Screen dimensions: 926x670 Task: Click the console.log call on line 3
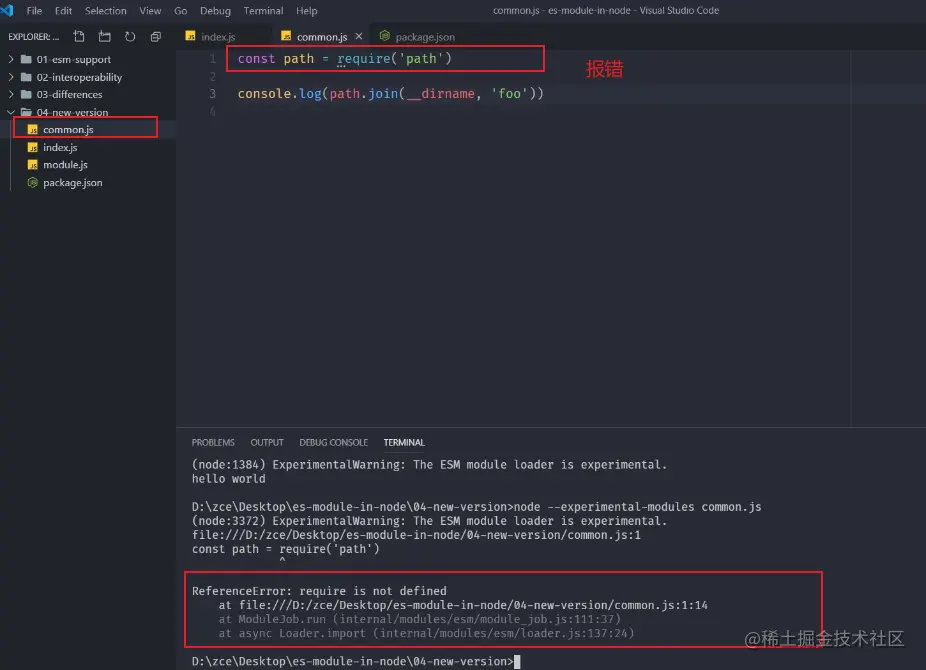coord(279,93)
